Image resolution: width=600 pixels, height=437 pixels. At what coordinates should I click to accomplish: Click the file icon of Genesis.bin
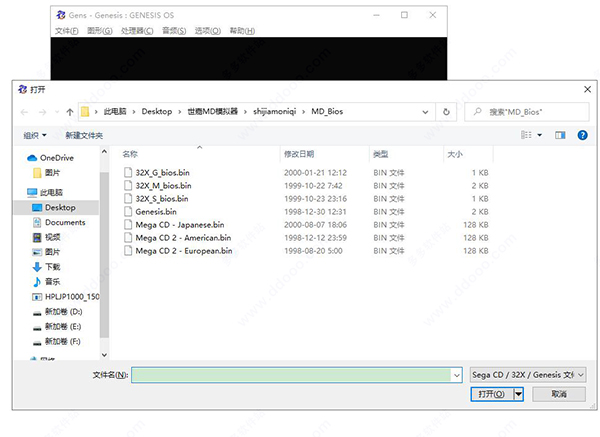pyautogui.click(x=128, y=212)
